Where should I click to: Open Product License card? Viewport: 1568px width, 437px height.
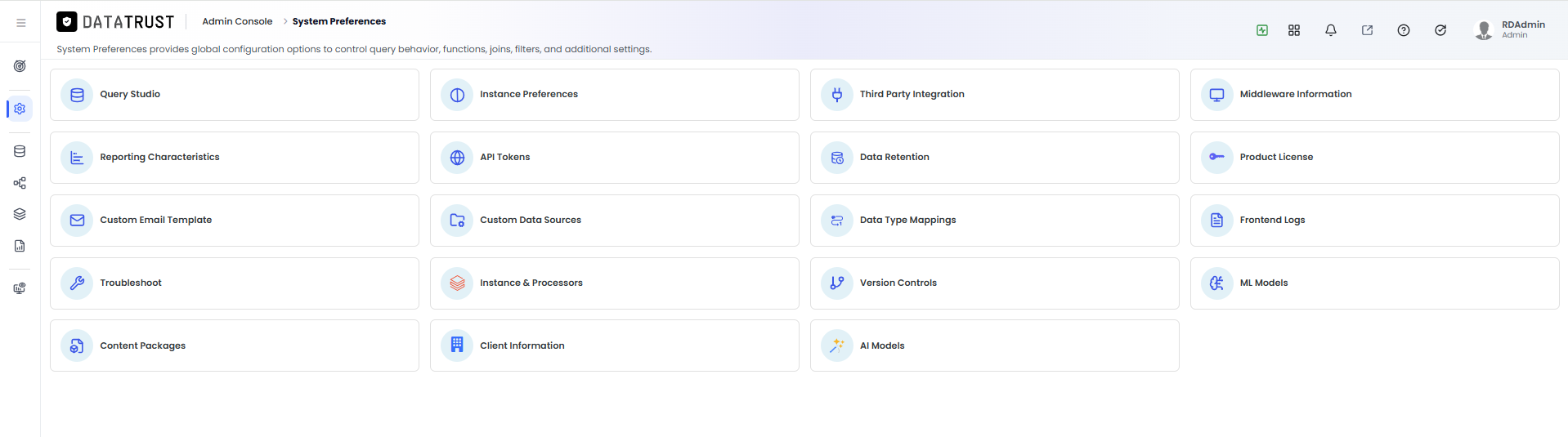(x=1375, y=158)
